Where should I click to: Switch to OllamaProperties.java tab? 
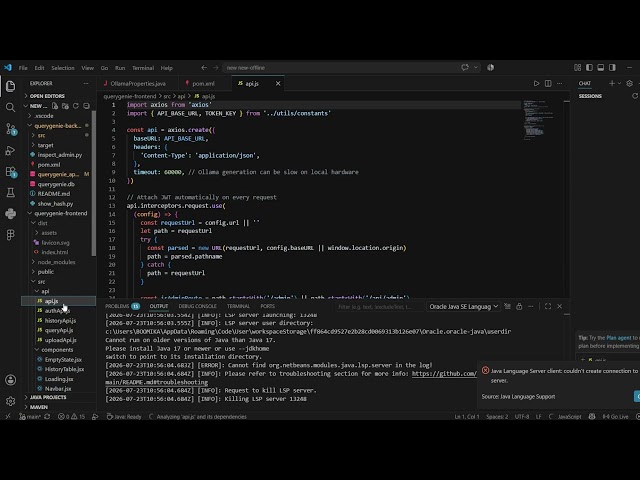tap(138, 83)
